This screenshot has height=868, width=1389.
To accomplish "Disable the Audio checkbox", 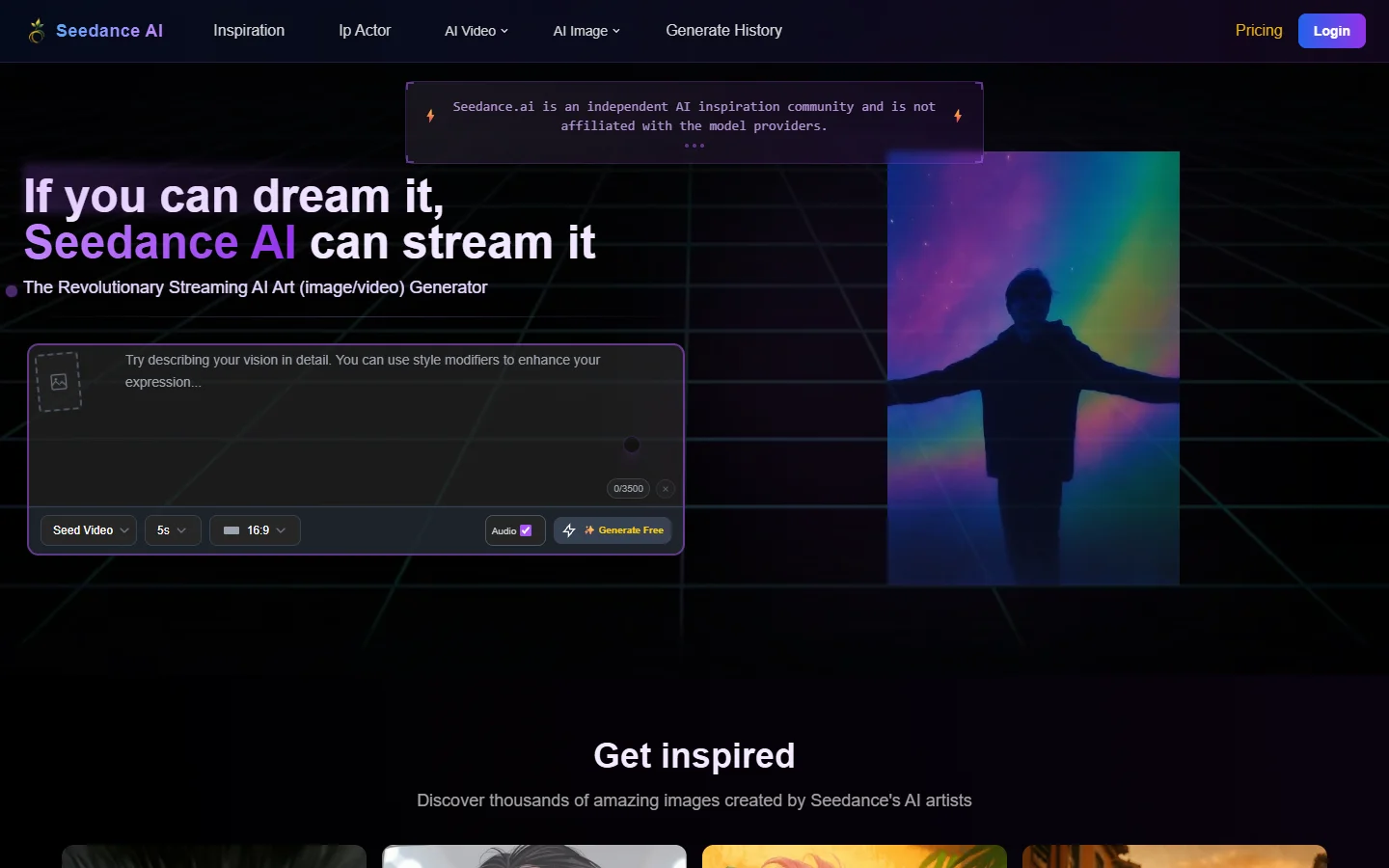I will (x=527, y=530).
